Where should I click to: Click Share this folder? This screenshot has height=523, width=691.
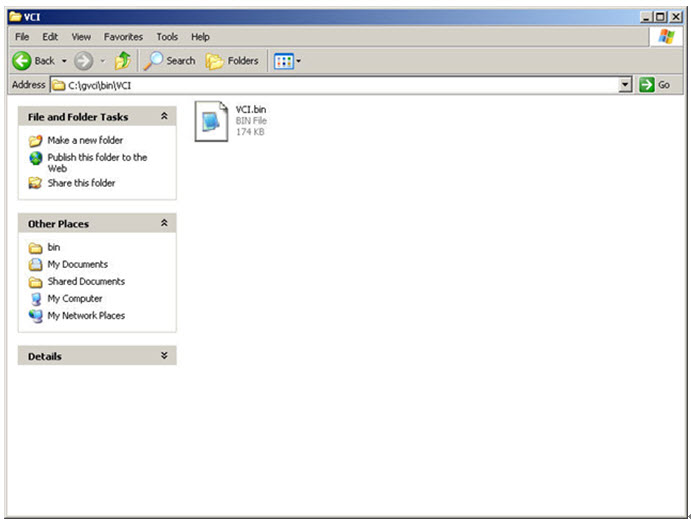(x=81, y=183)
